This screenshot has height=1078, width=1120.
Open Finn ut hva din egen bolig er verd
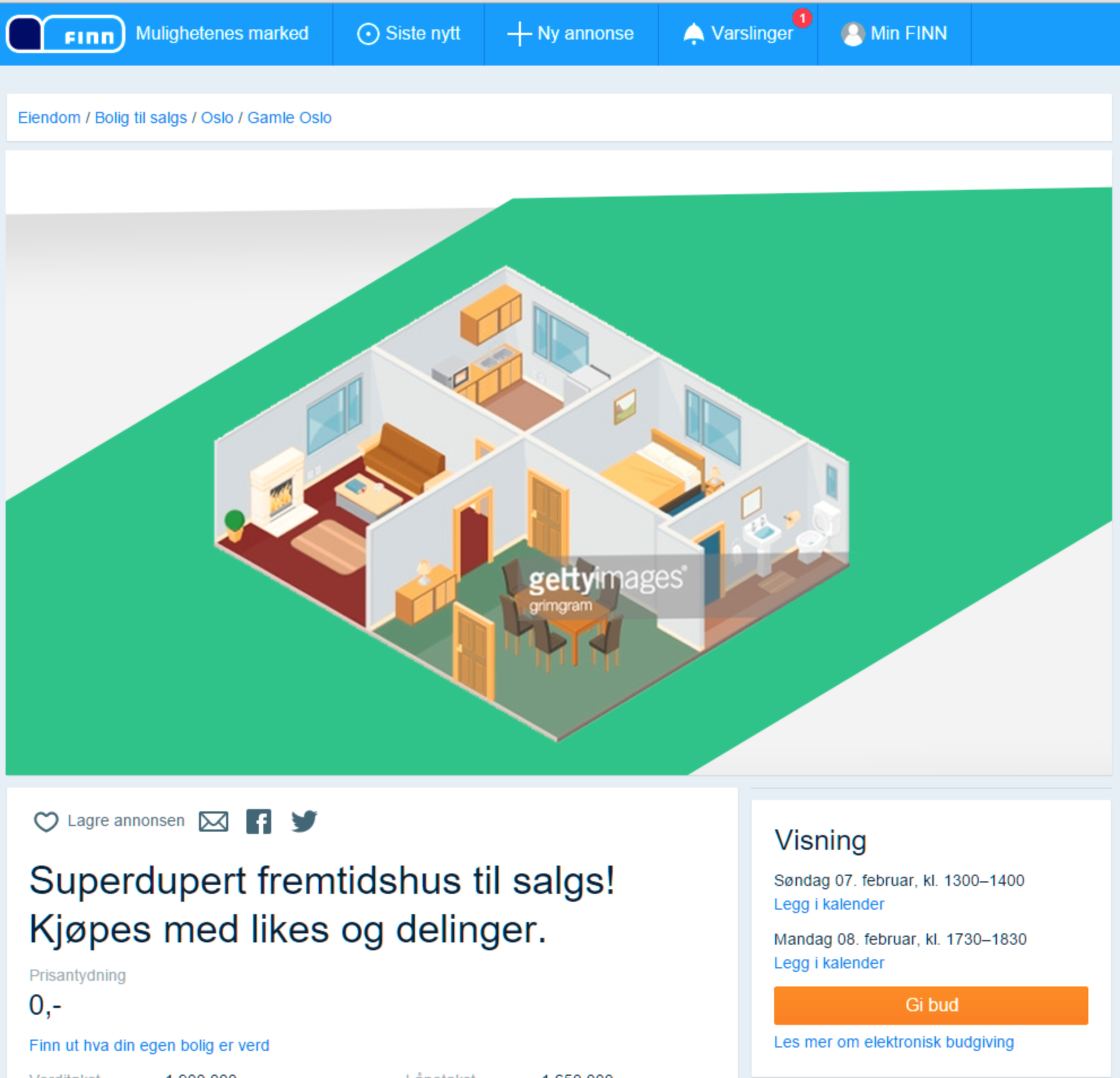point(149,1045)
